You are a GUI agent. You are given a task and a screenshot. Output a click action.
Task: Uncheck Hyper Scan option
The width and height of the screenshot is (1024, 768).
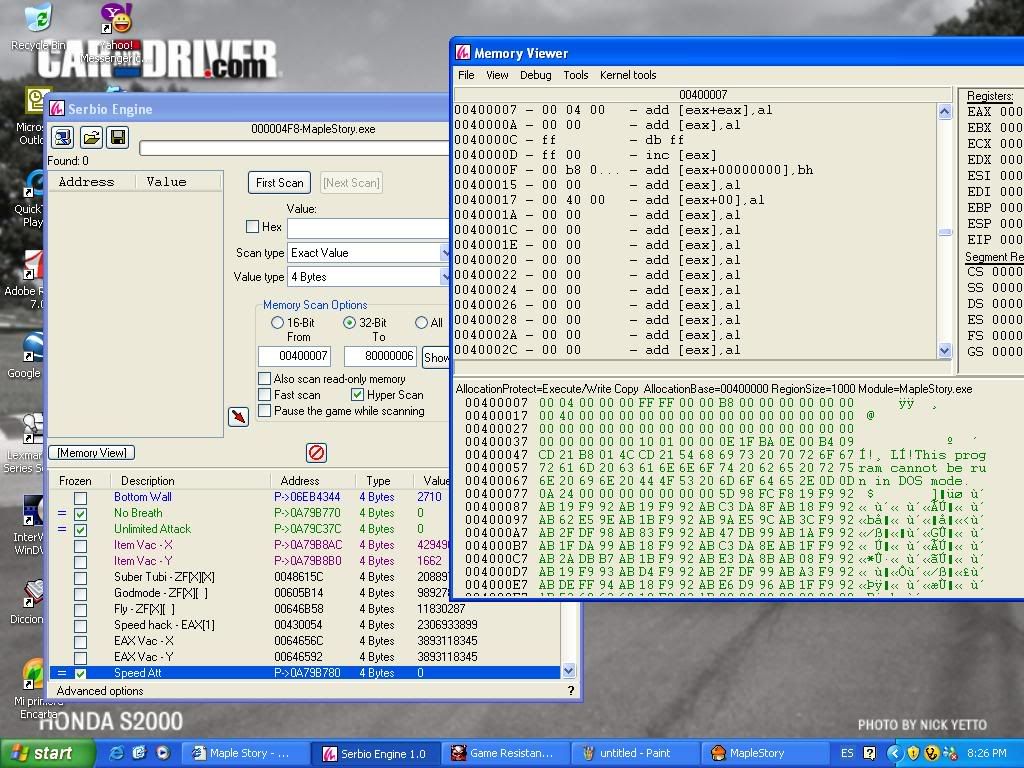tap(357, 394)
